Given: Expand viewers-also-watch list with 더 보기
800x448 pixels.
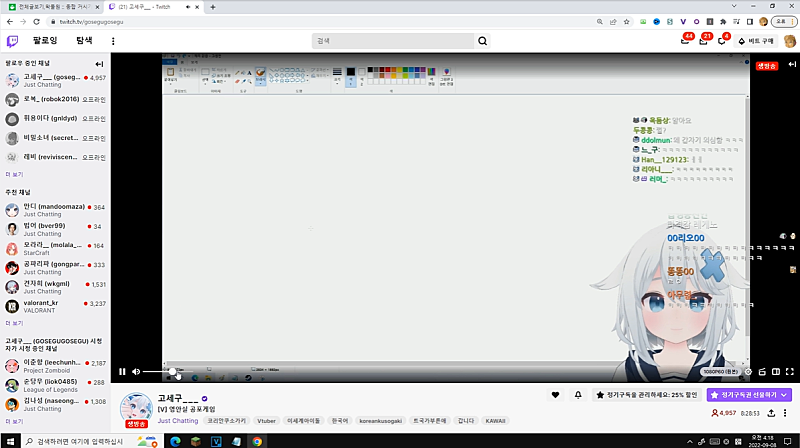Looking at the screenshot, I should point(14,422).
